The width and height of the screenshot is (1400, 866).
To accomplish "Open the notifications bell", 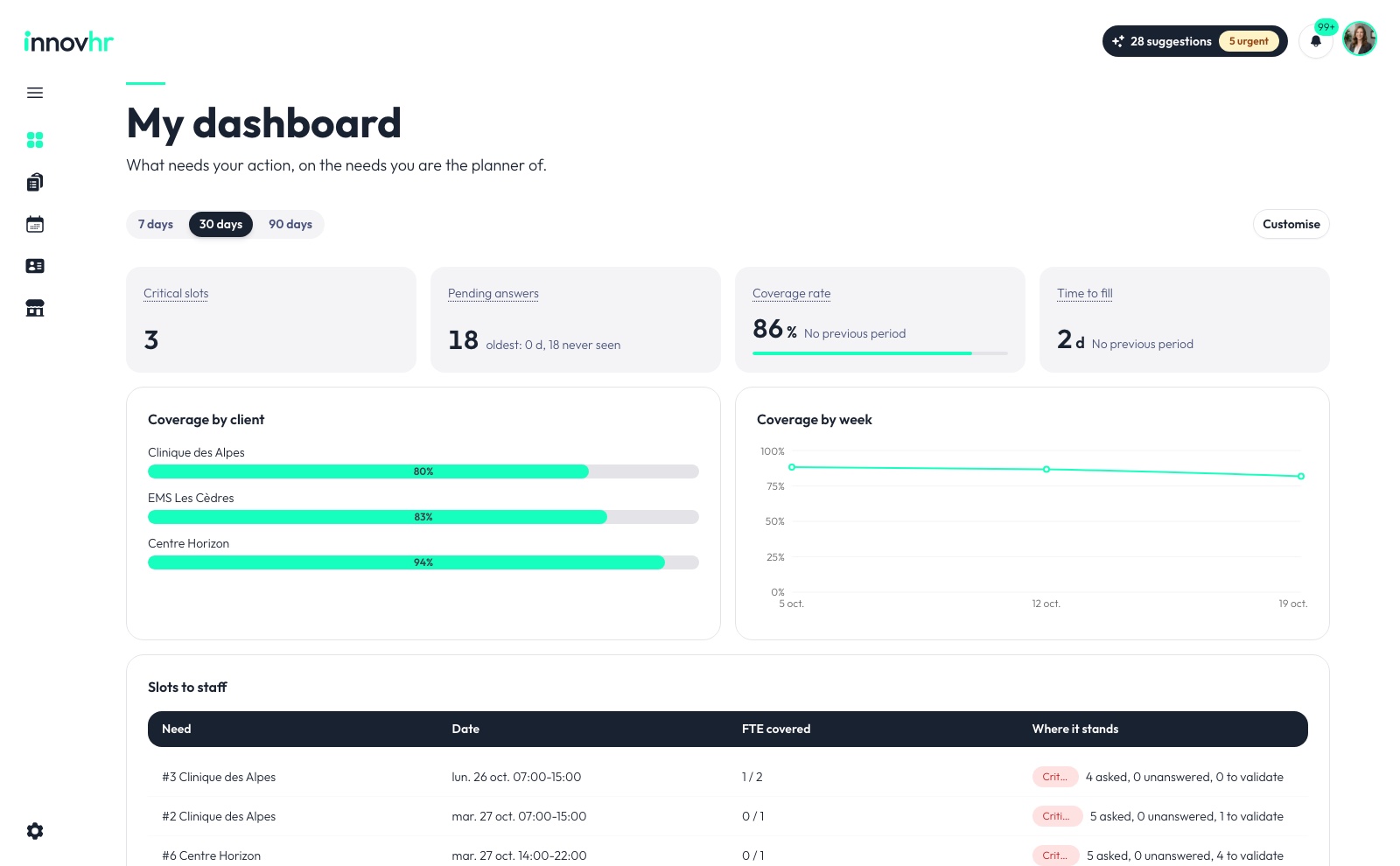I will tap(1315, 41).
